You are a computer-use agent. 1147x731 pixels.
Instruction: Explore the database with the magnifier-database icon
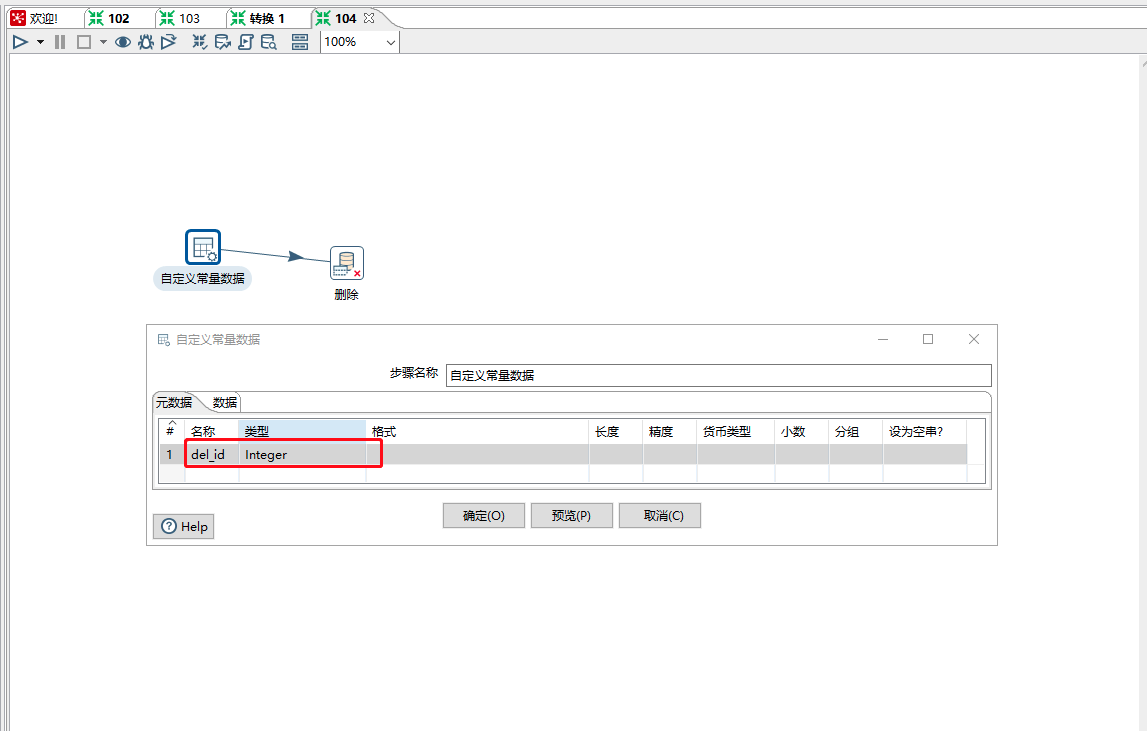269,41
